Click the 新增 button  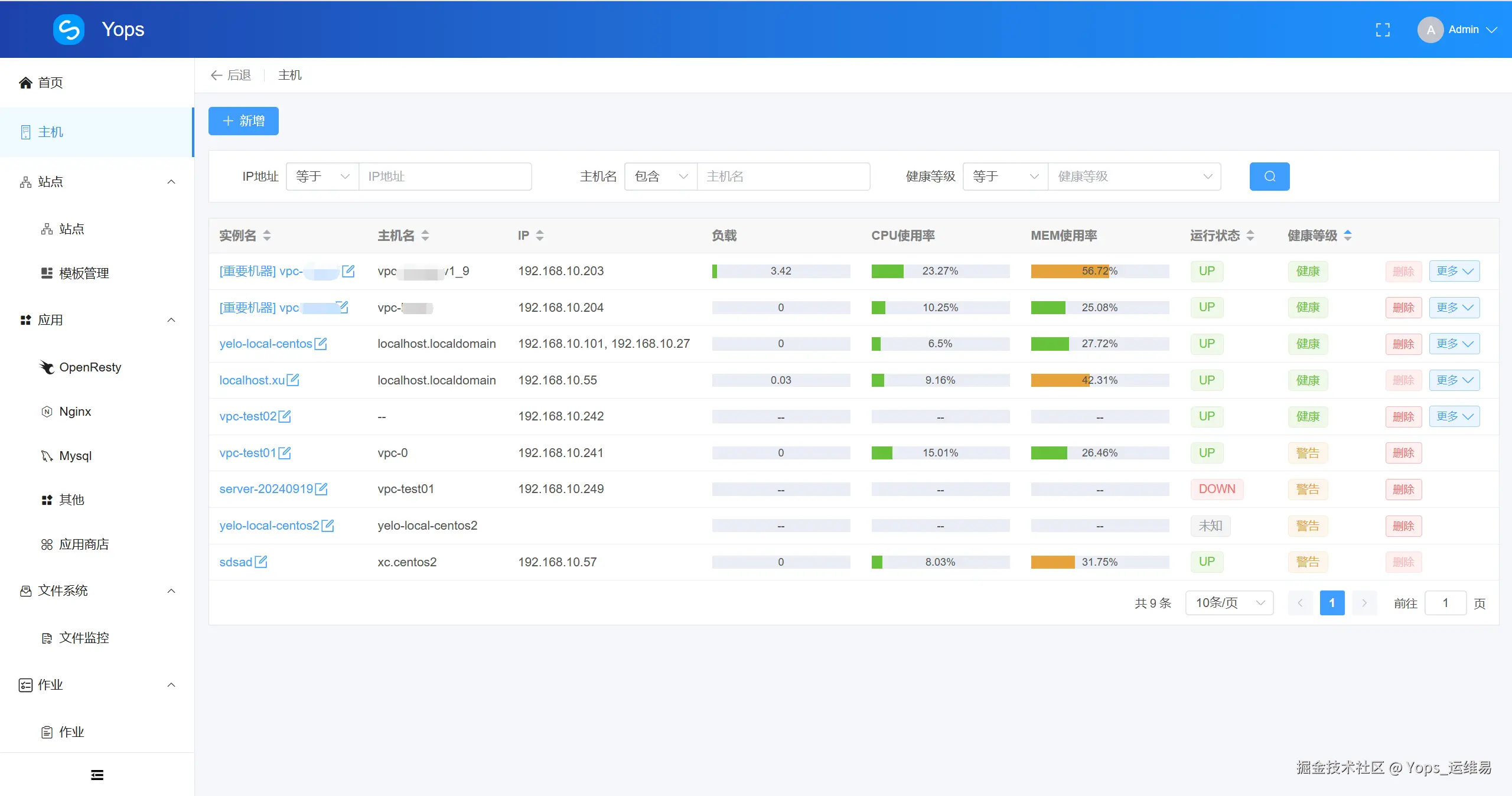tap(243, 121)
